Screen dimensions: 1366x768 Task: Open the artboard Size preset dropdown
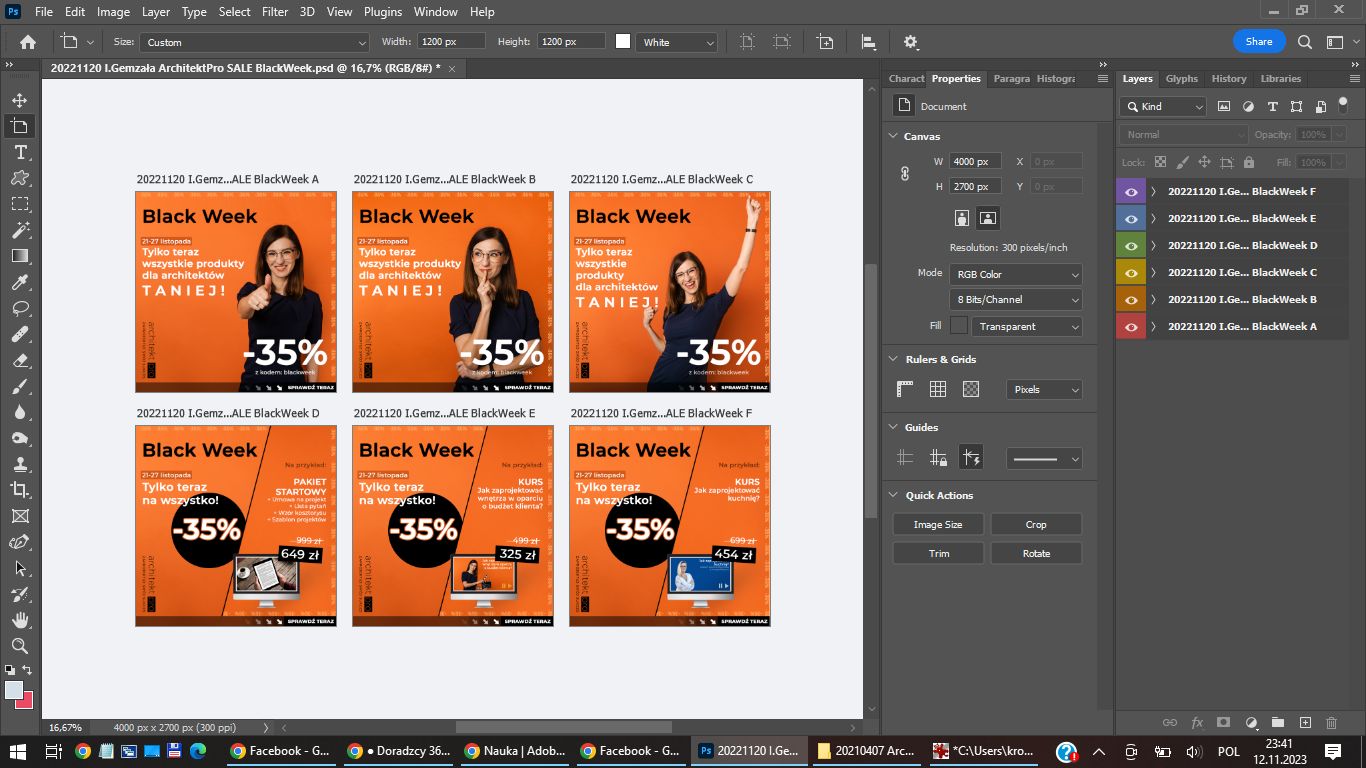click(254, 42)
